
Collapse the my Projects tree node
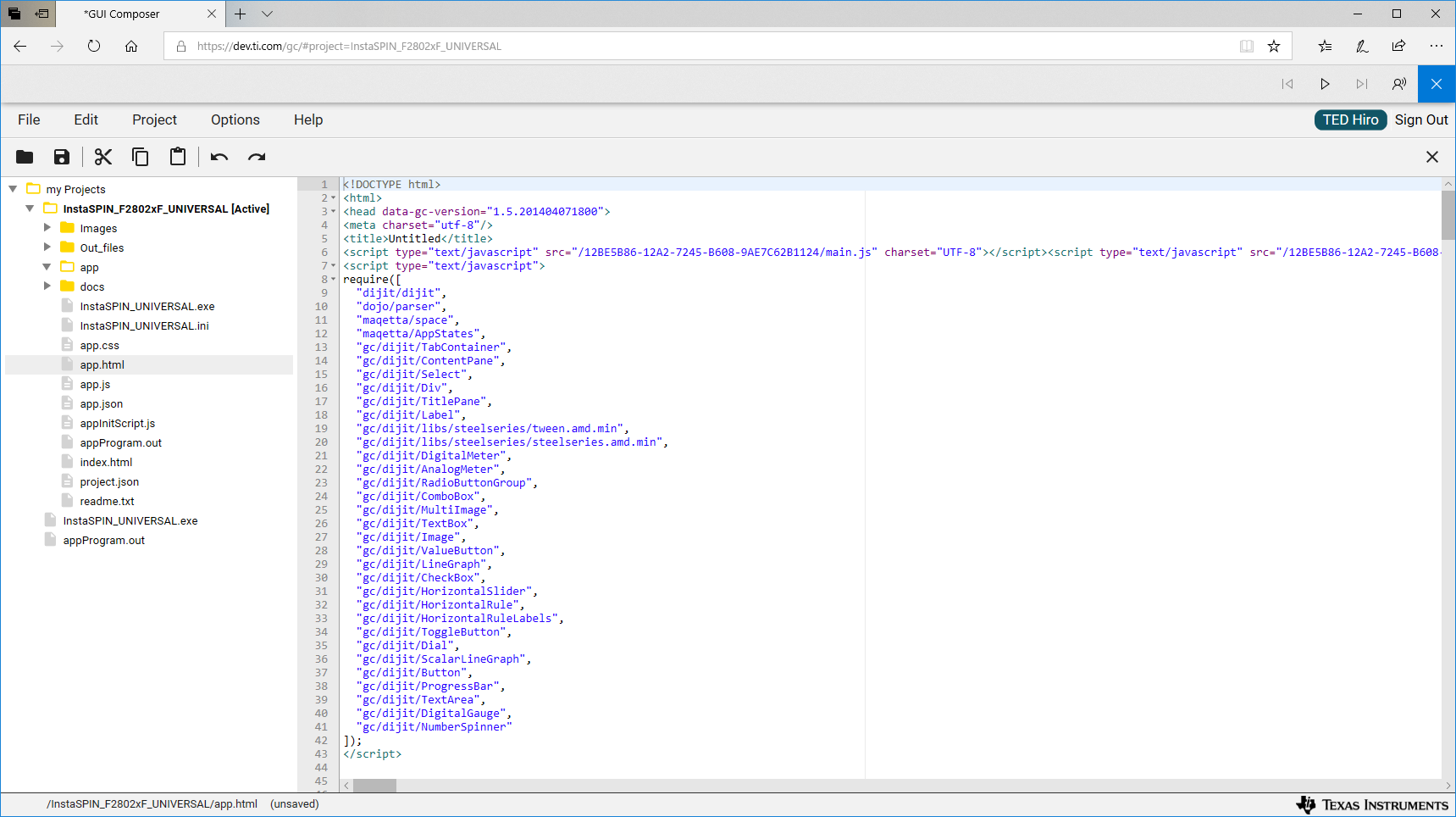click(13, 189)
